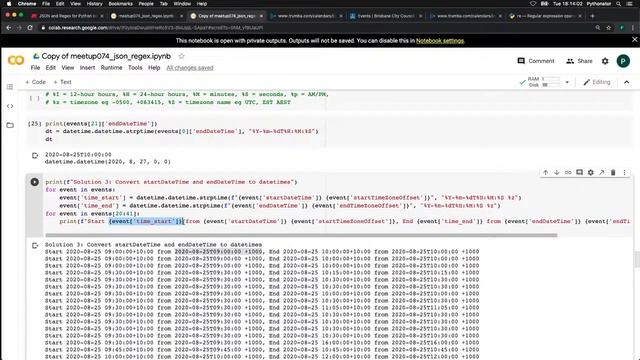Add a comment to the cell icon

(x=579, y=173)
